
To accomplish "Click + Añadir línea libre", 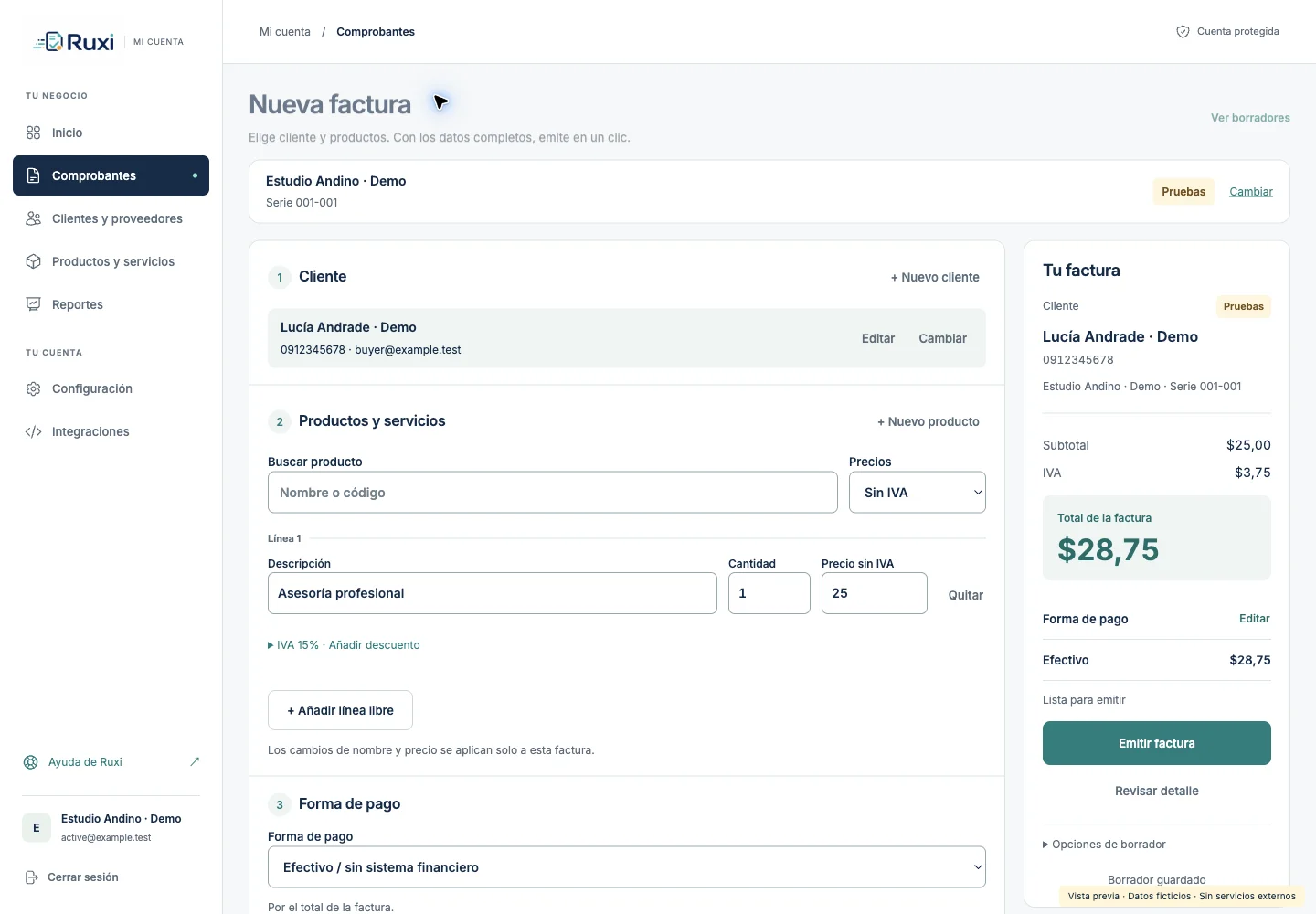I will 340,710.
